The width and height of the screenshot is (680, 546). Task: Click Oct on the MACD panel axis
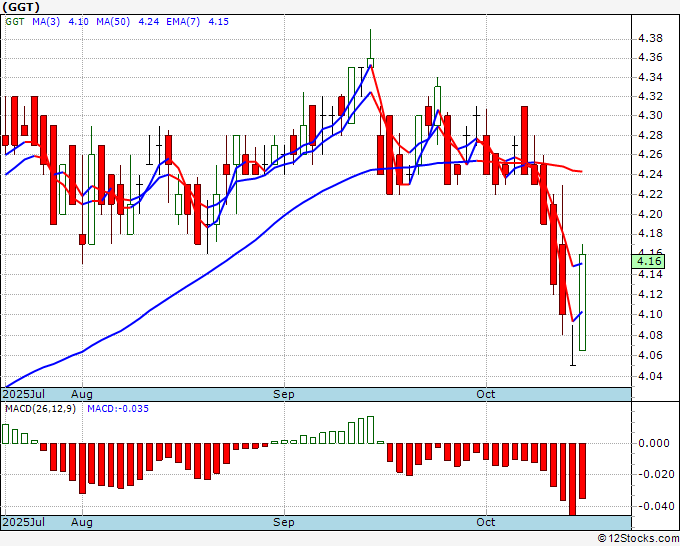pos(486,522)
